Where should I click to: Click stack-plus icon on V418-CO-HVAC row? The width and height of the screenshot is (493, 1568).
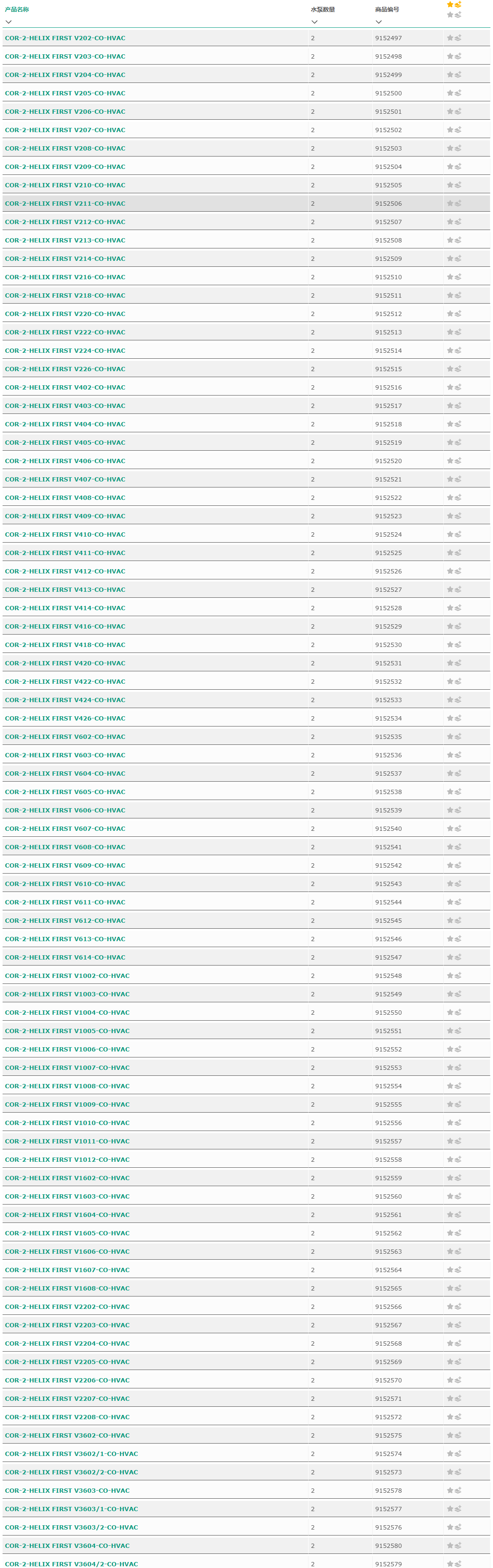click(x=458, y=645)
